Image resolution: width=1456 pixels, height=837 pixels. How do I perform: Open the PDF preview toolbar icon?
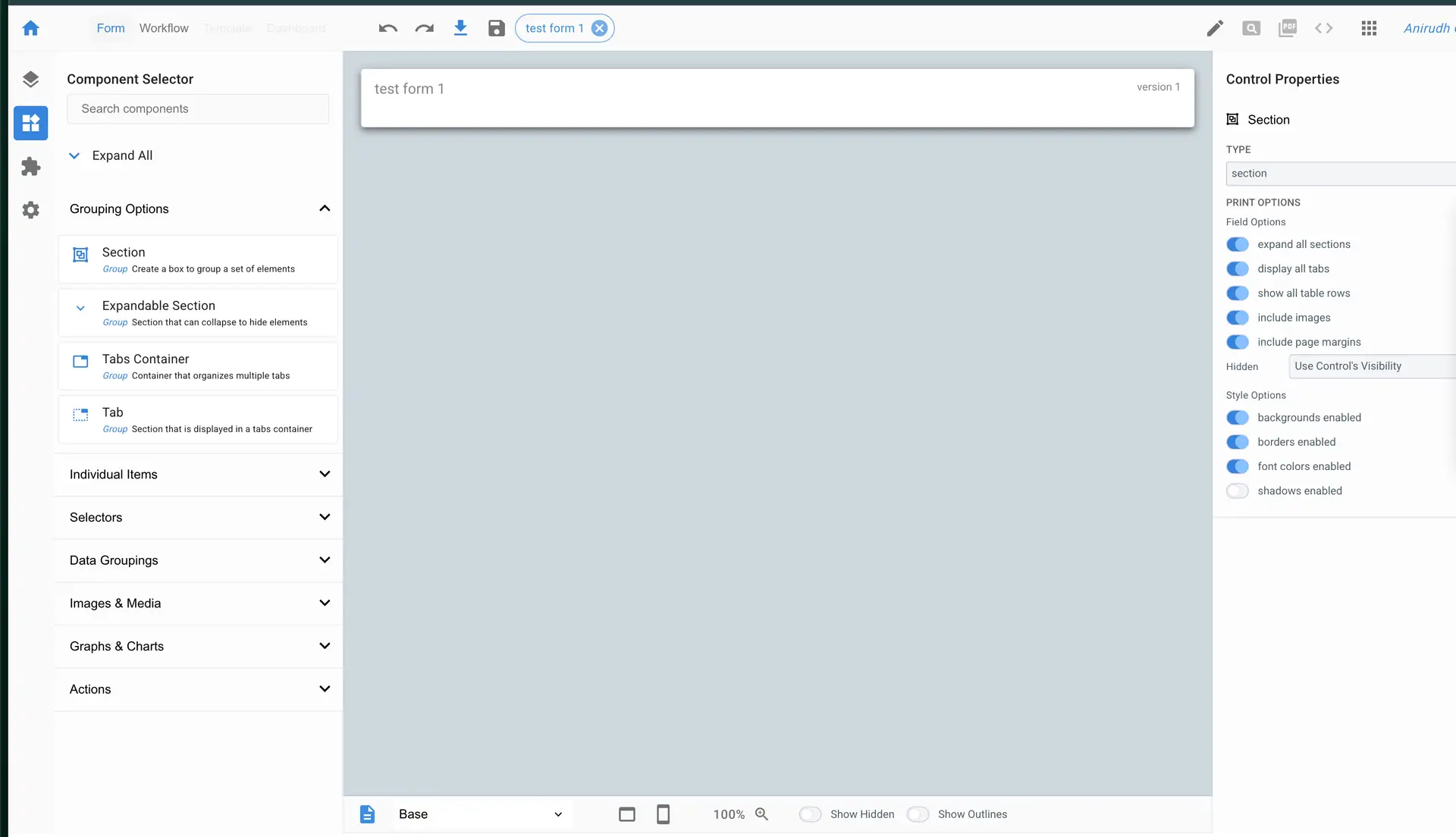pos(1288,28)
